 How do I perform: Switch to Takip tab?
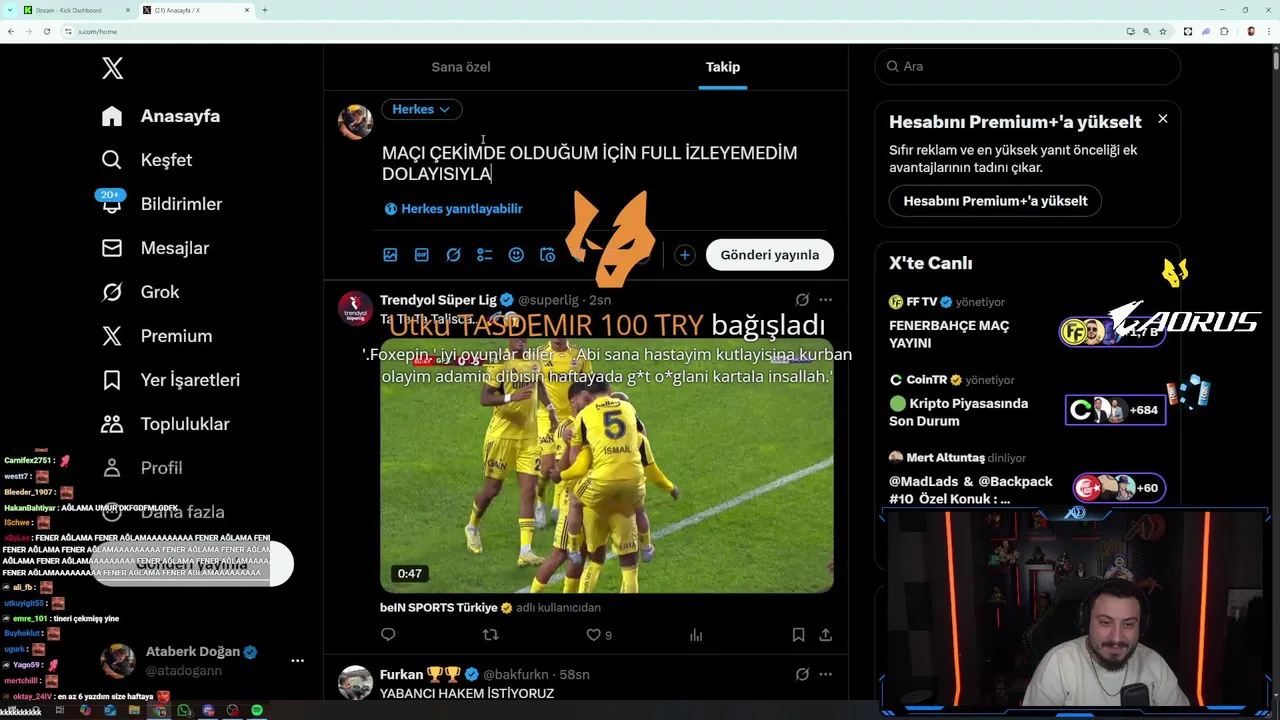[x=723, y=67]
